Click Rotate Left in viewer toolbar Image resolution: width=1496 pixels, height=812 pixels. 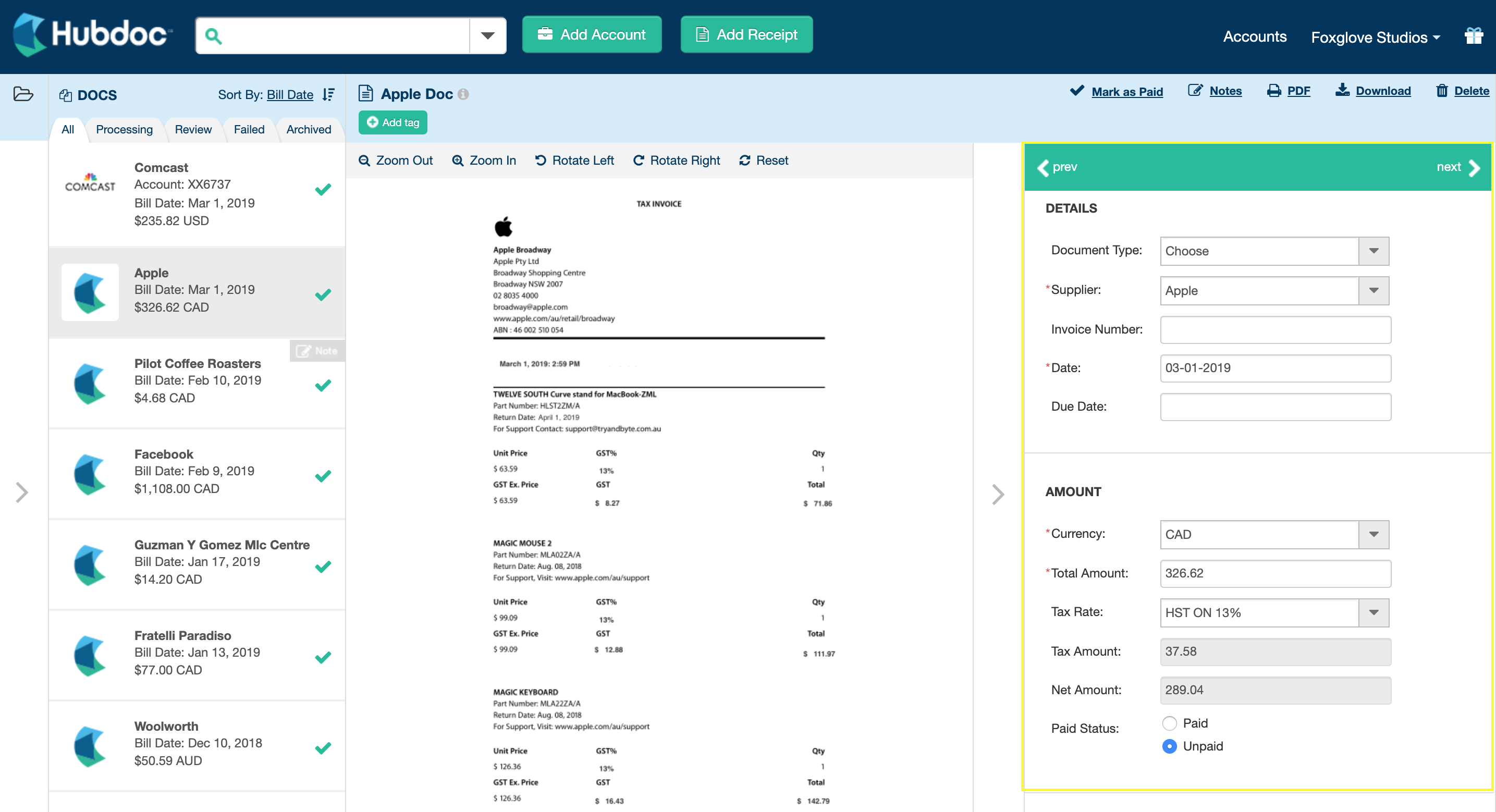point(574,161)
